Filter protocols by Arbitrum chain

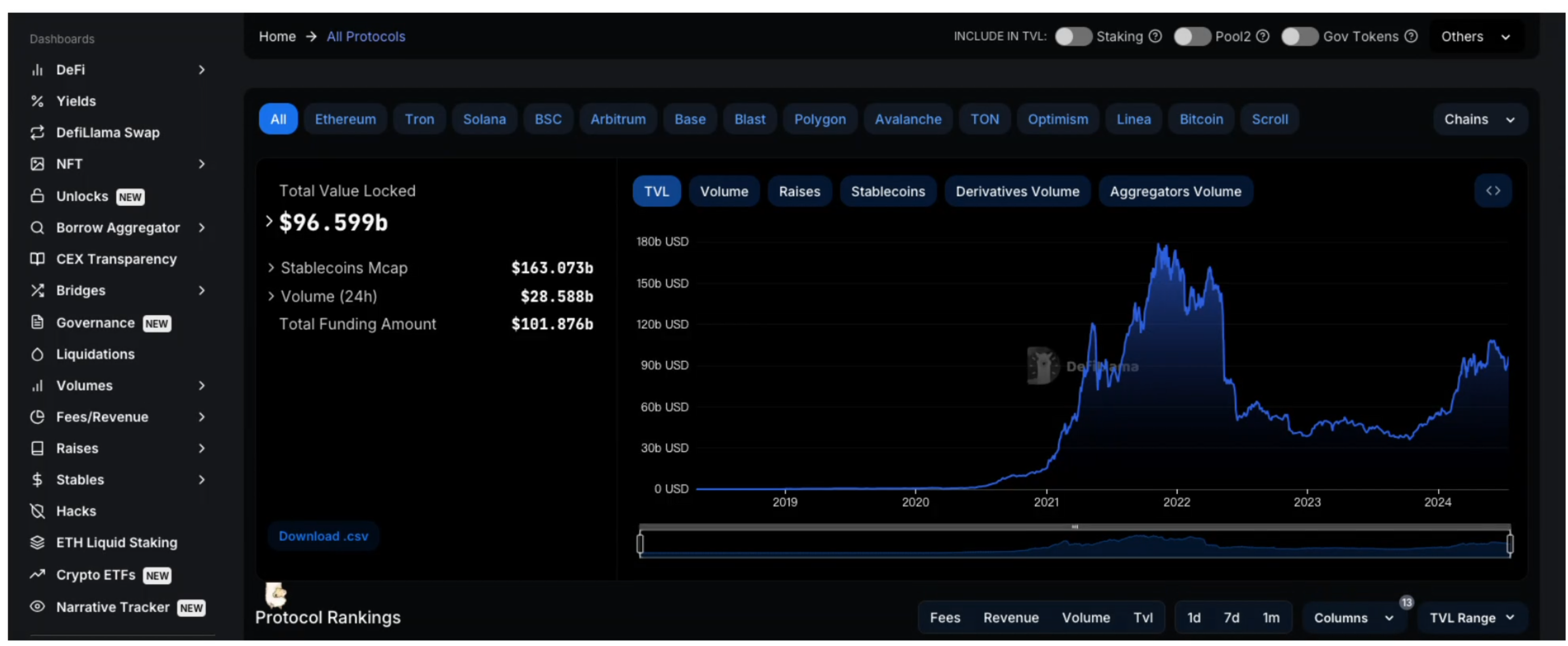click(x=618, y=119)
